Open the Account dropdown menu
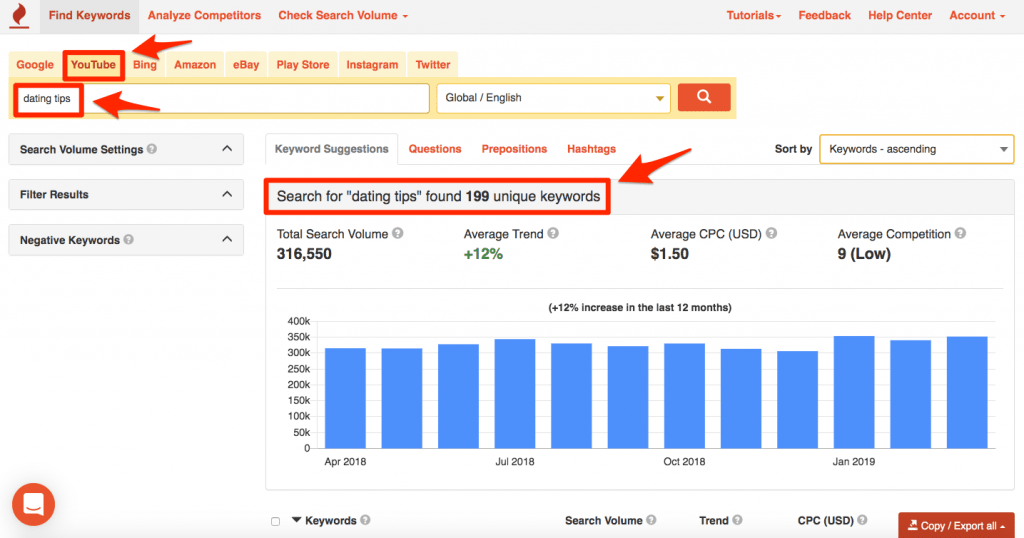1024x538 pixels. 977,15
